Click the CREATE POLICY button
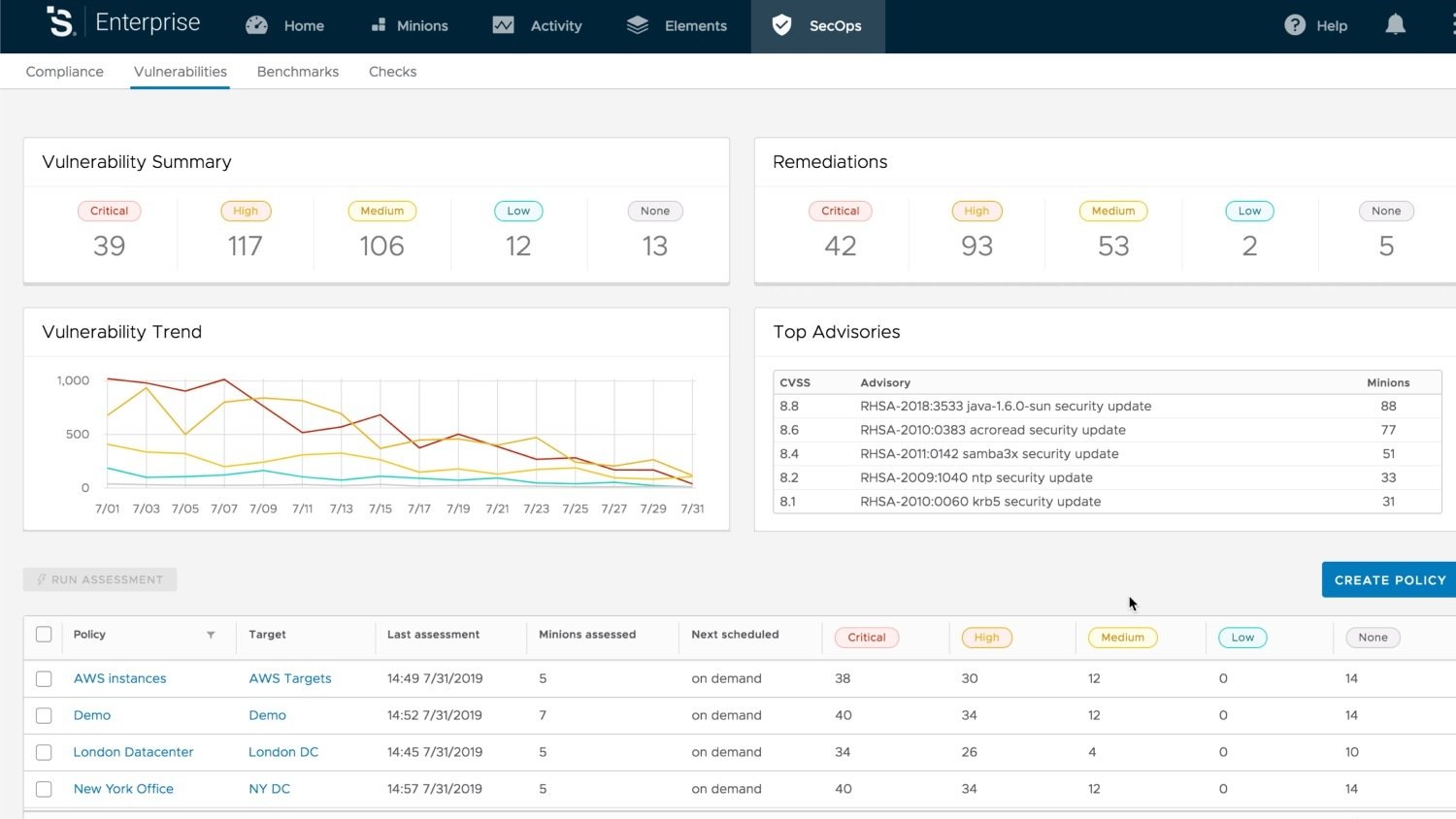This screenshot has height=819, width=1456. coord(1388,579)
